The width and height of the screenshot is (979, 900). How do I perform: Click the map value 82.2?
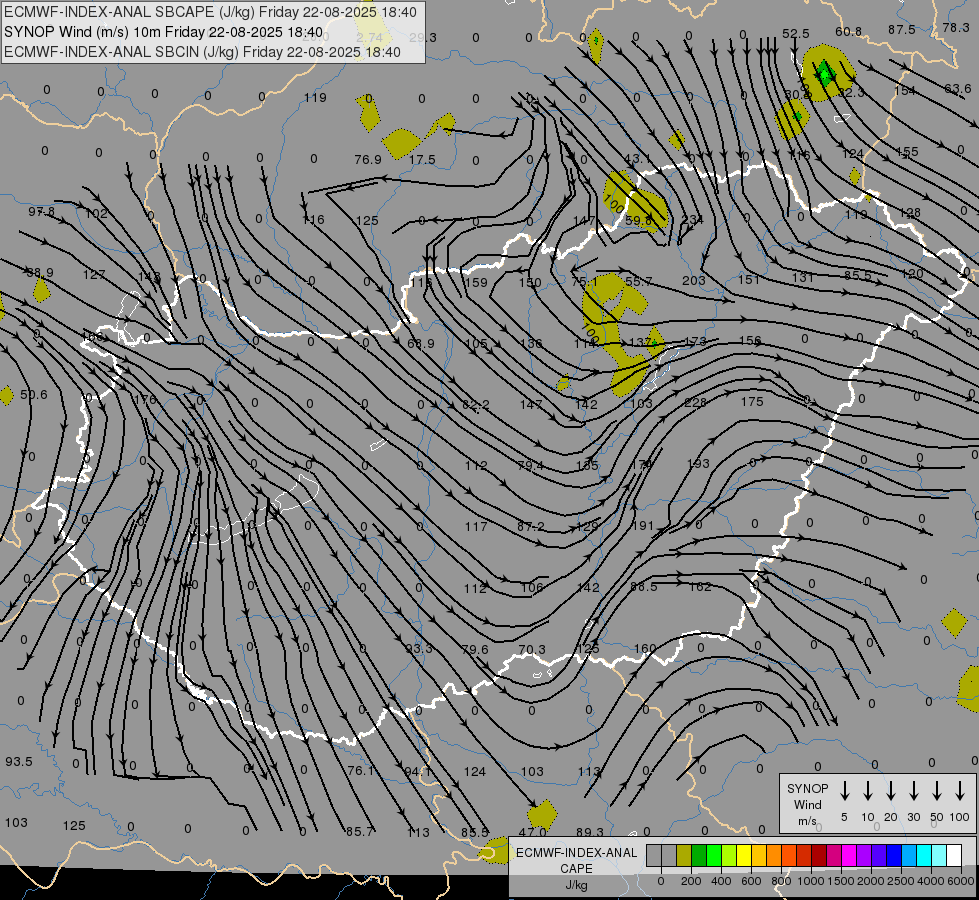[476, 405]
